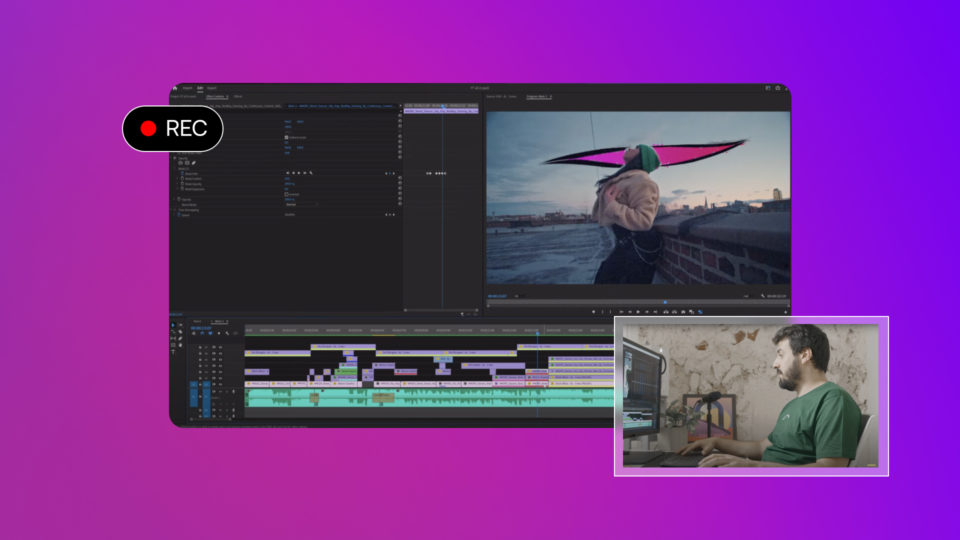The height and width of the screenshot is (540, 960).
Task: Toggle Snap in Timeline
Action: [202, 334]
